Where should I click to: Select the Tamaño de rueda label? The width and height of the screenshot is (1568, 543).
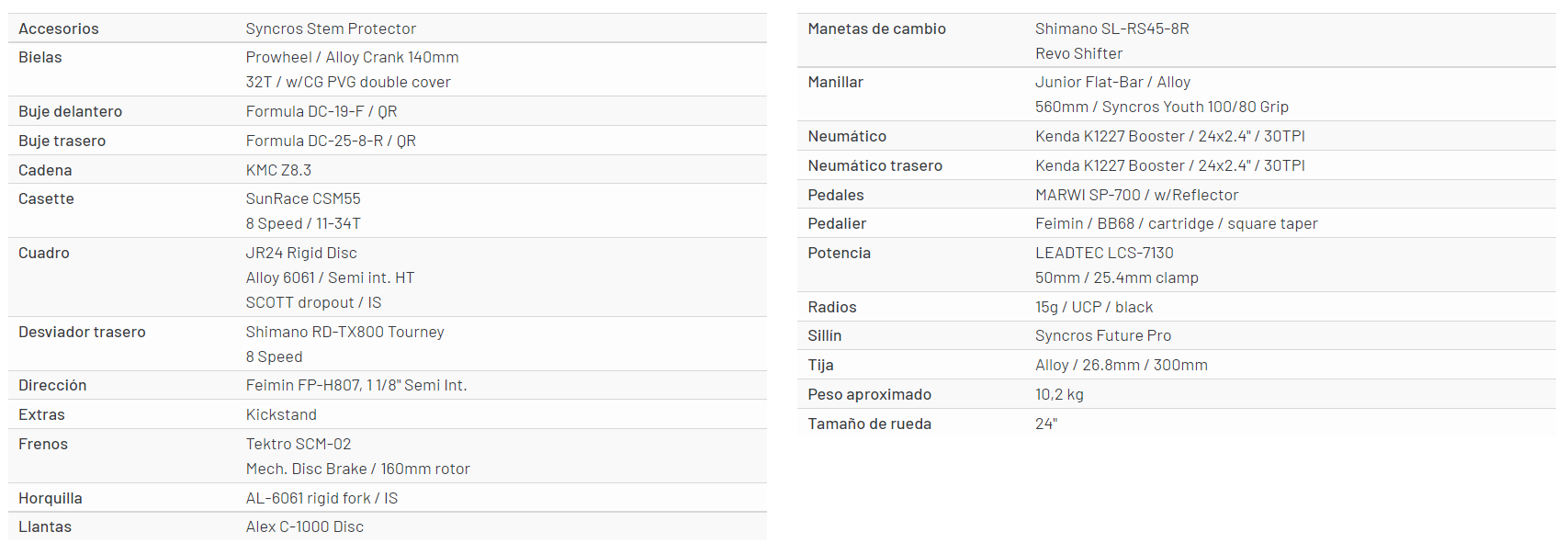(869, 424)
